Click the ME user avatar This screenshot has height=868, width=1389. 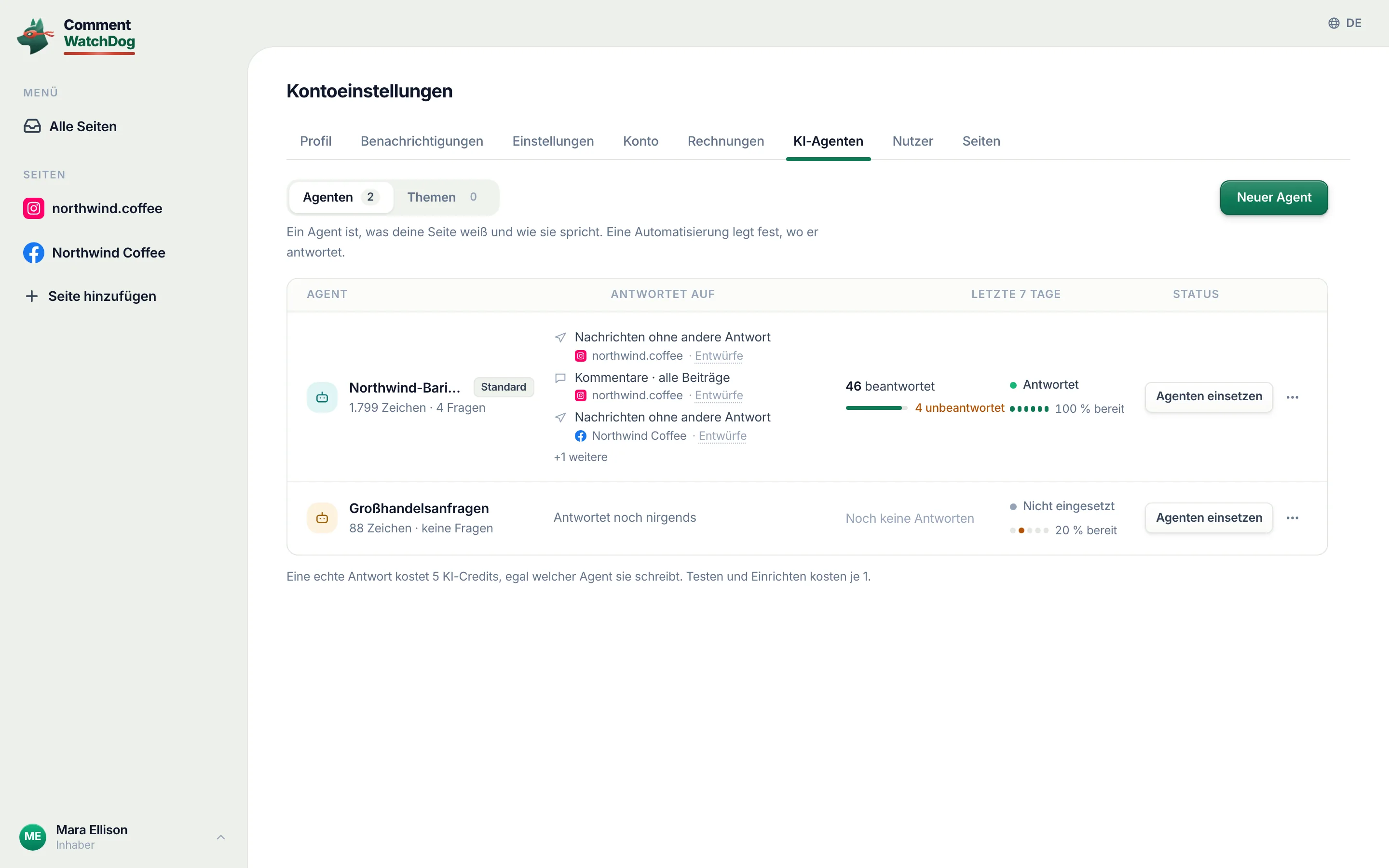pyautogui.click(x=33, y=837)
